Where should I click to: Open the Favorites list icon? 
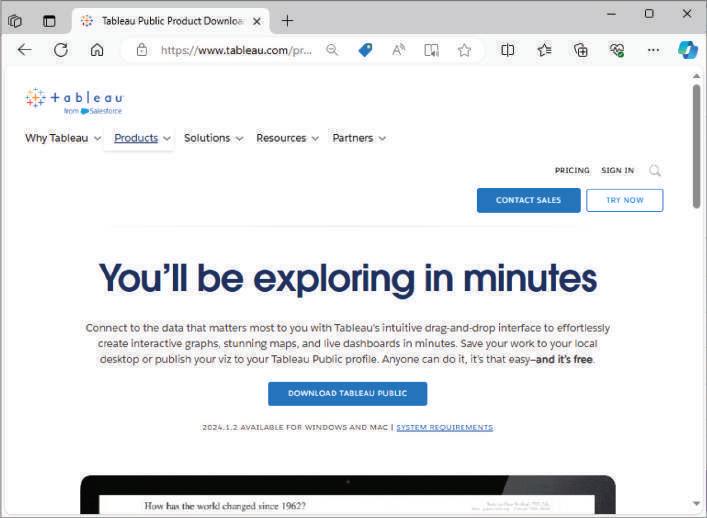(544, 50)
